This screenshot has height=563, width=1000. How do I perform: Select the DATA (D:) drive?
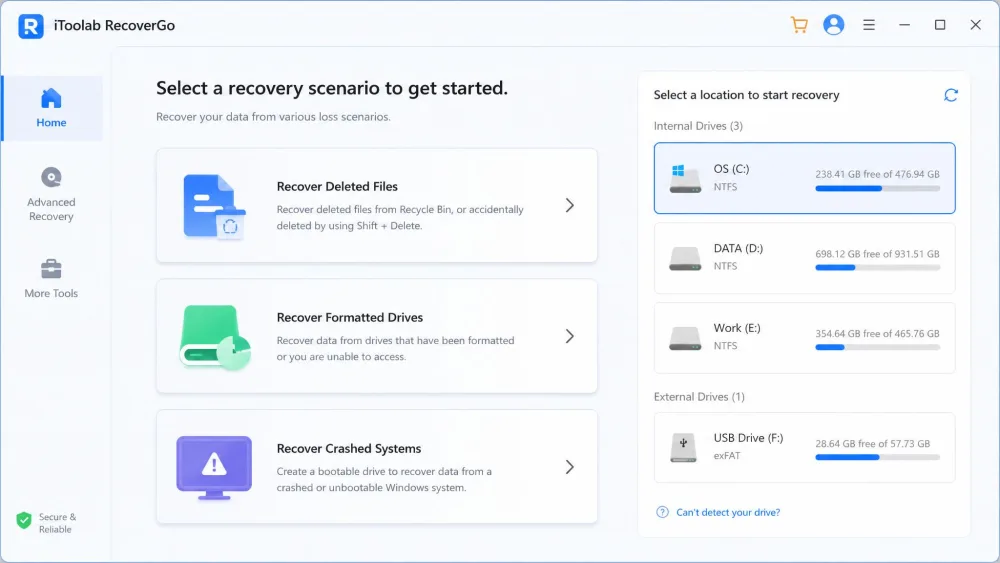(804, 258)
